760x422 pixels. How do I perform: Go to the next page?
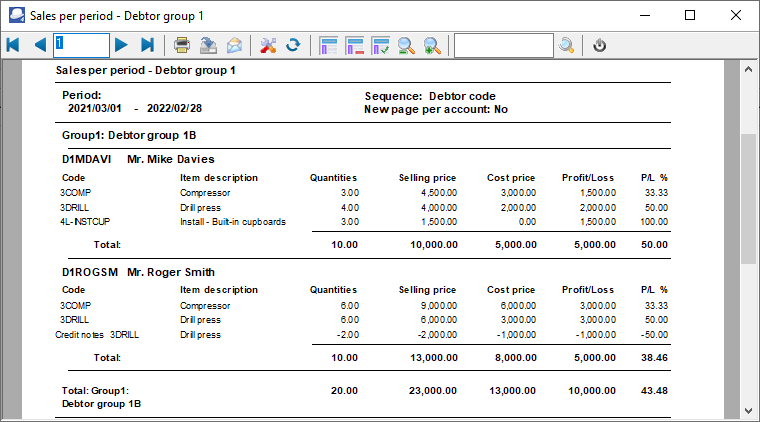tap(121, 45)
